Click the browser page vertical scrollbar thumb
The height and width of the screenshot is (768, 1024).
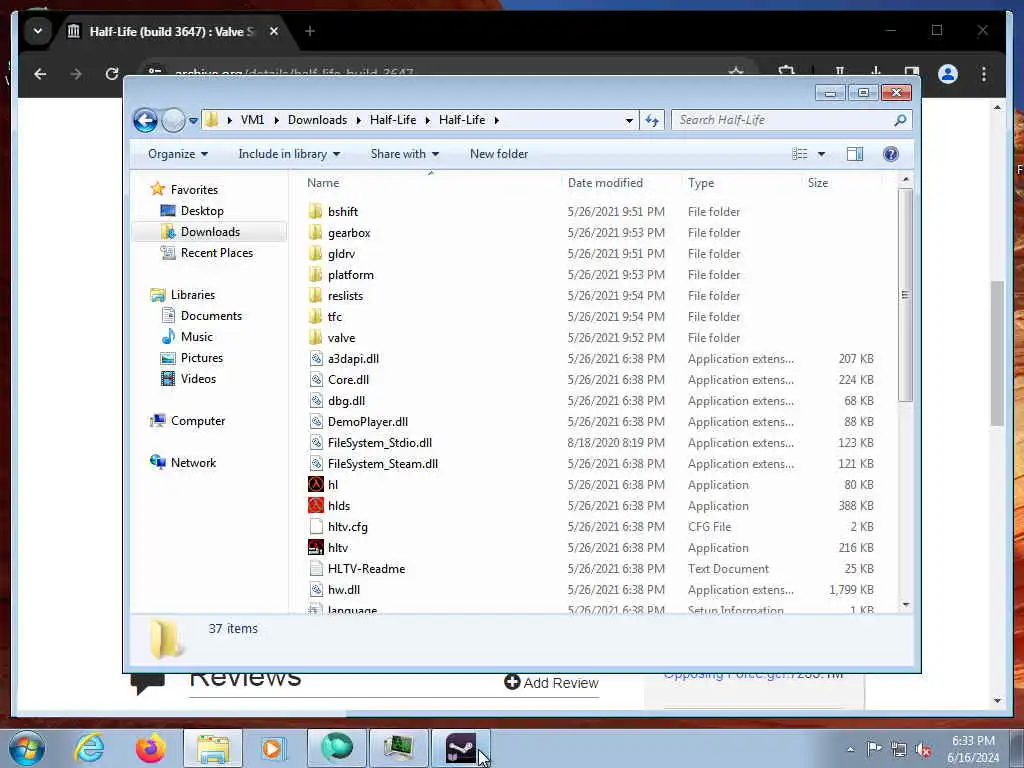coord(997,353)
